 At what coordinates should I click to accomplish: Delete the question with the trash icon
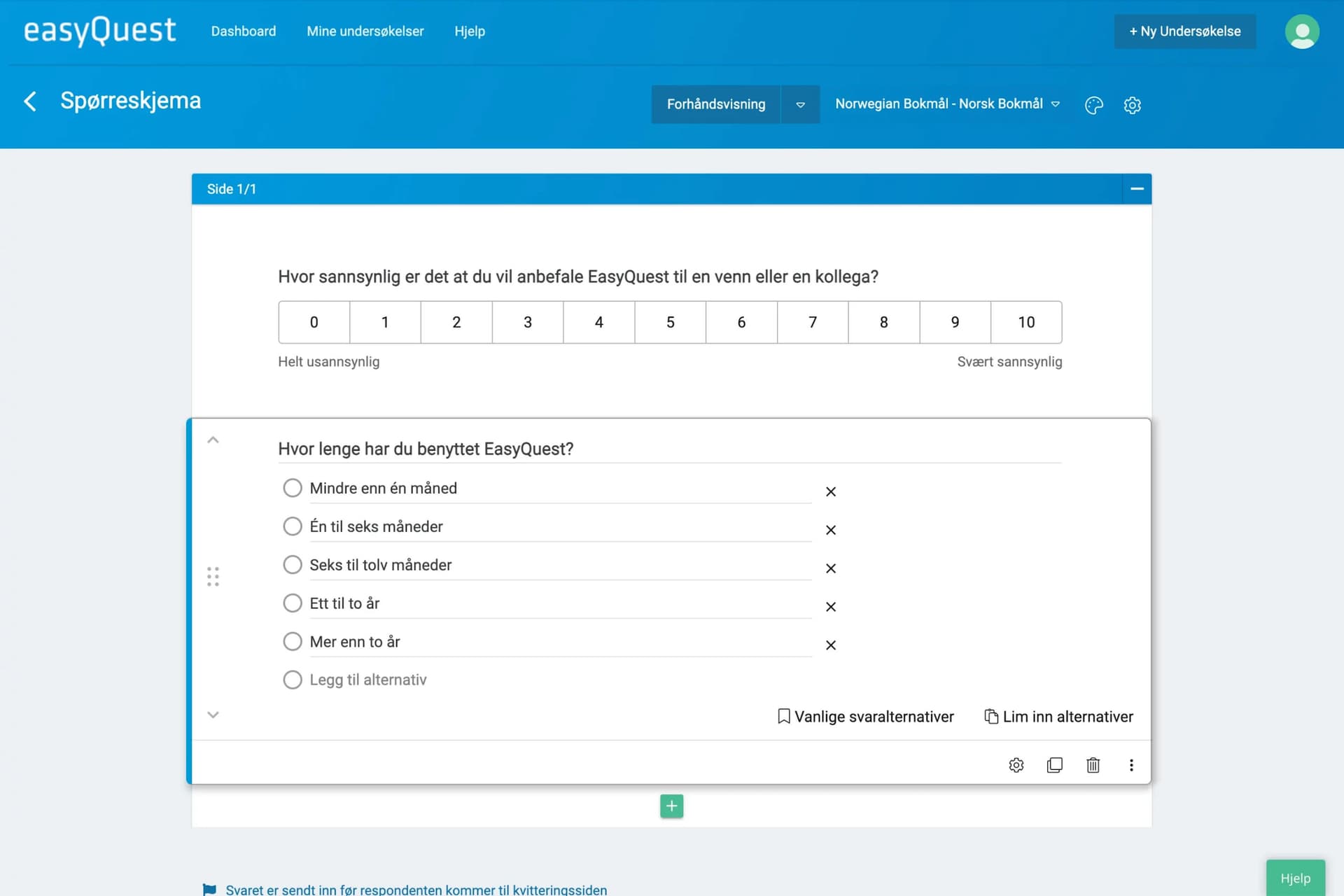coord(1093,765)
